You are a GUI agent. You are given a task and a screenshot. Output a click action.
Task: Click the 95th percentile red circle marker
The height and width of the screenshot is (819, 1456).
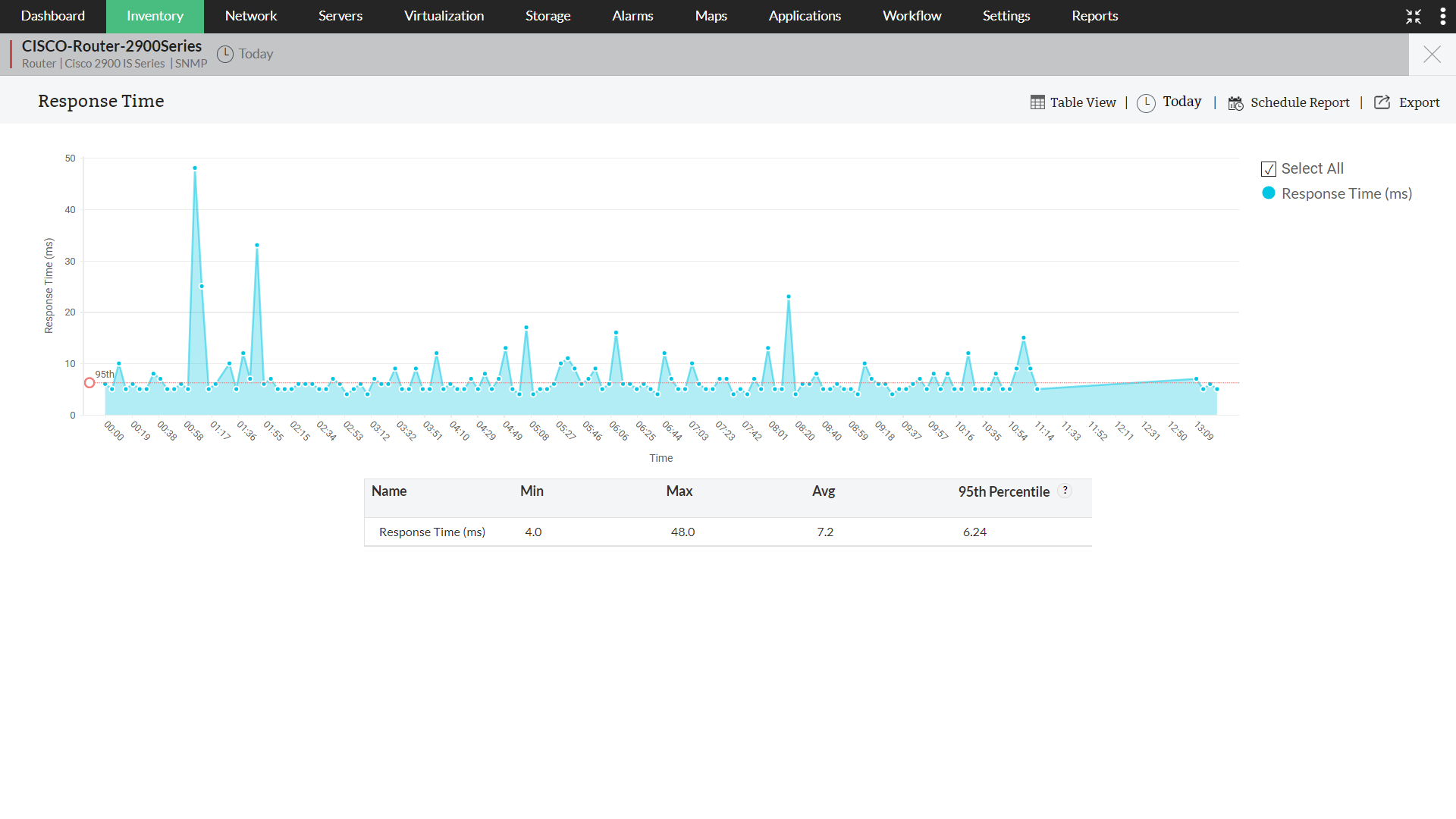point(89,383)
